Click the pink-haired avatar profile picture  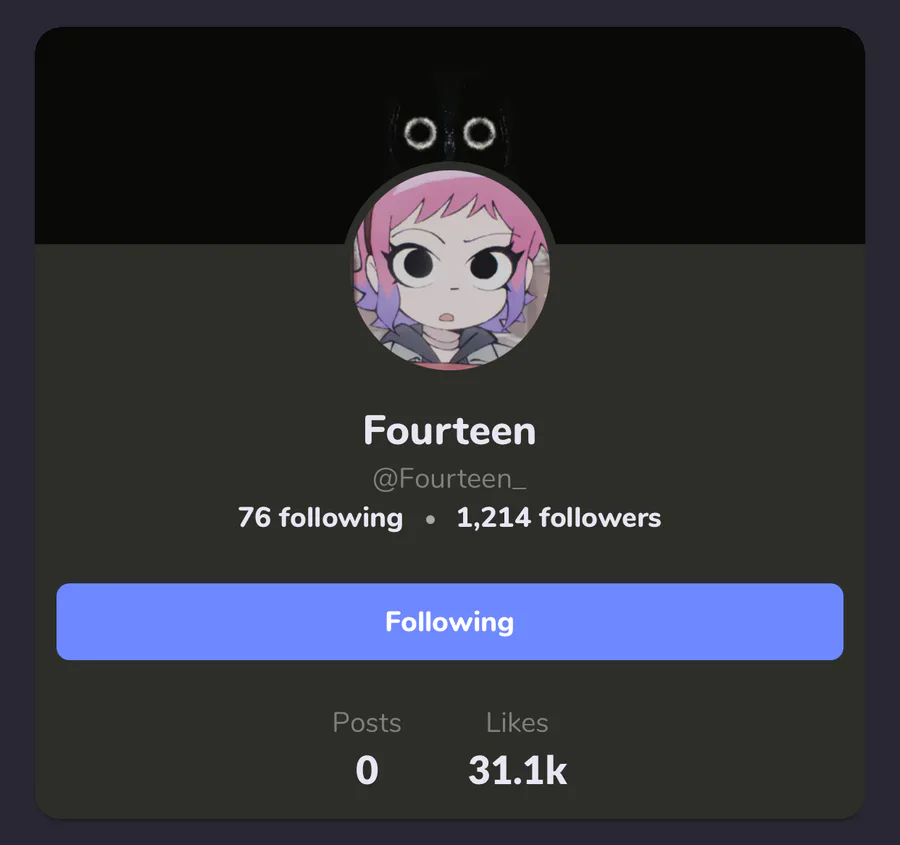click(449, 268)
